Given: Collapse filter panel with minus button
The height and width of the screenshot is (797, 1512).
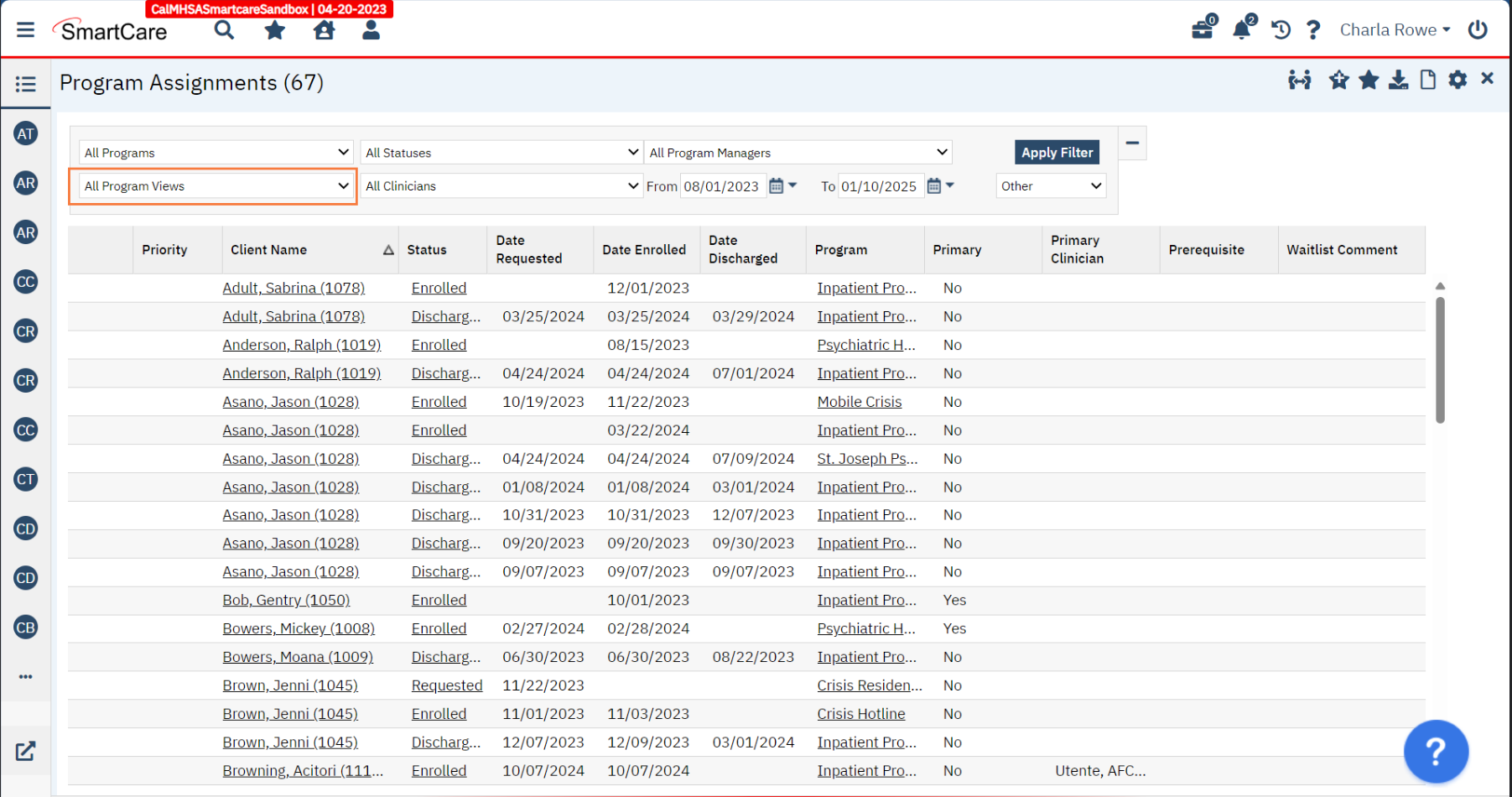Looking at the screenshot, I should pos(1132,143).
